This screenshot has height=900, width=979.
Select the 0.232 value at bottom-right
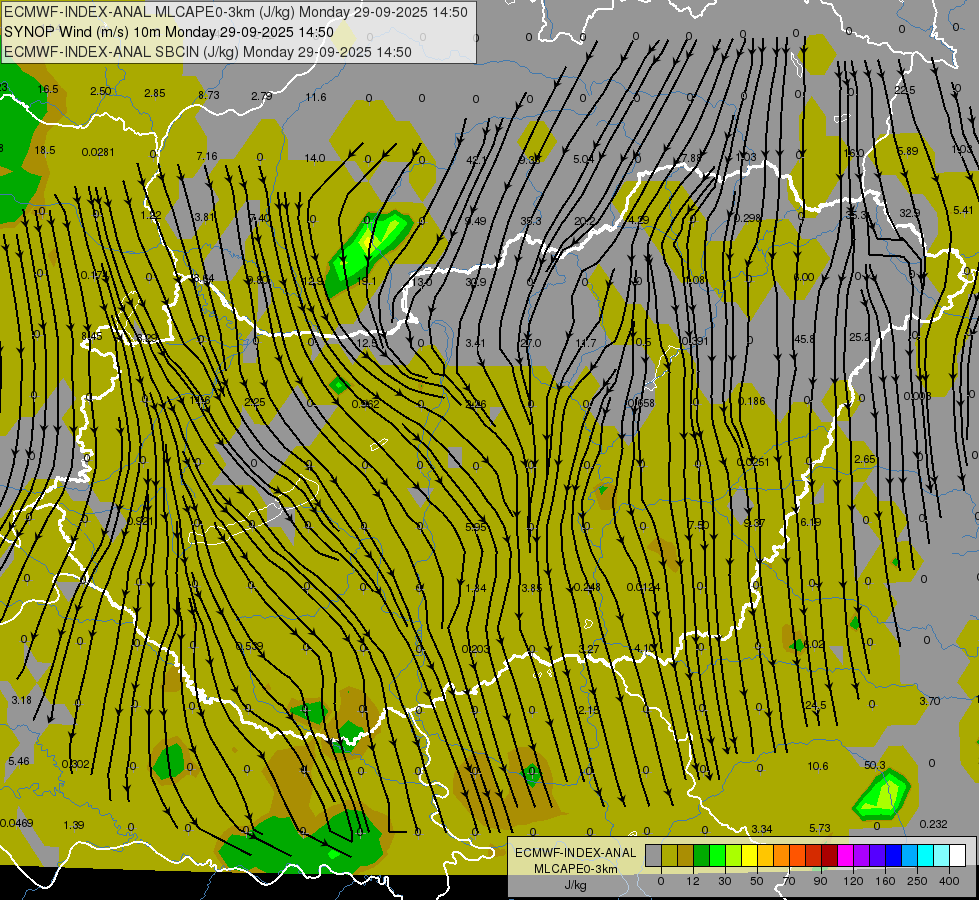[x=932, y=824]
